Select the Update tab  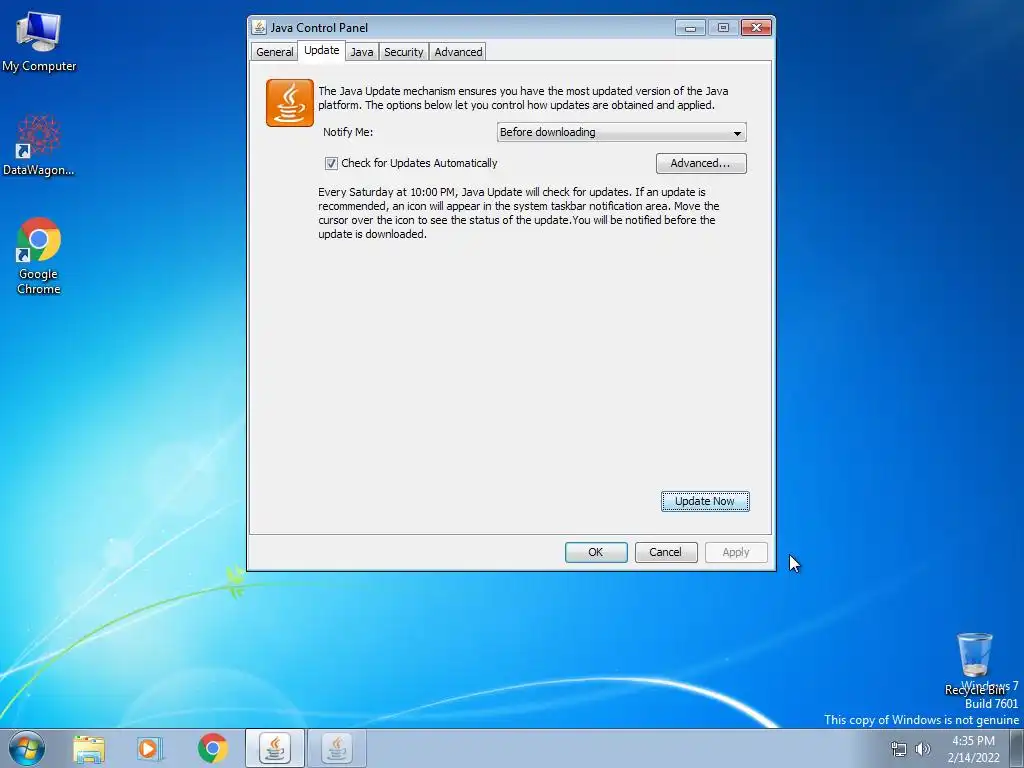[321, 50]
